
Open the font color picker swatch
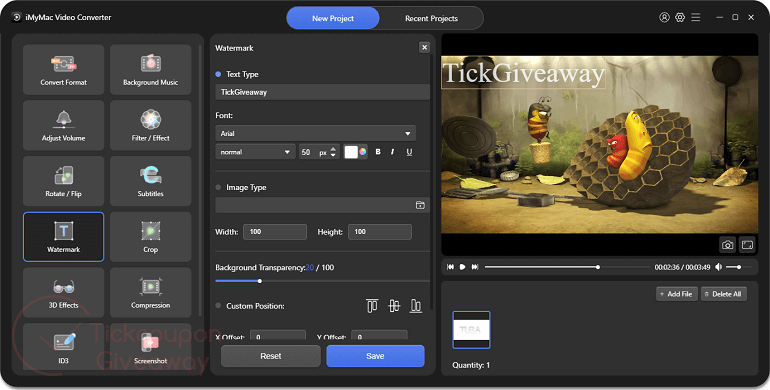point(351,152)
